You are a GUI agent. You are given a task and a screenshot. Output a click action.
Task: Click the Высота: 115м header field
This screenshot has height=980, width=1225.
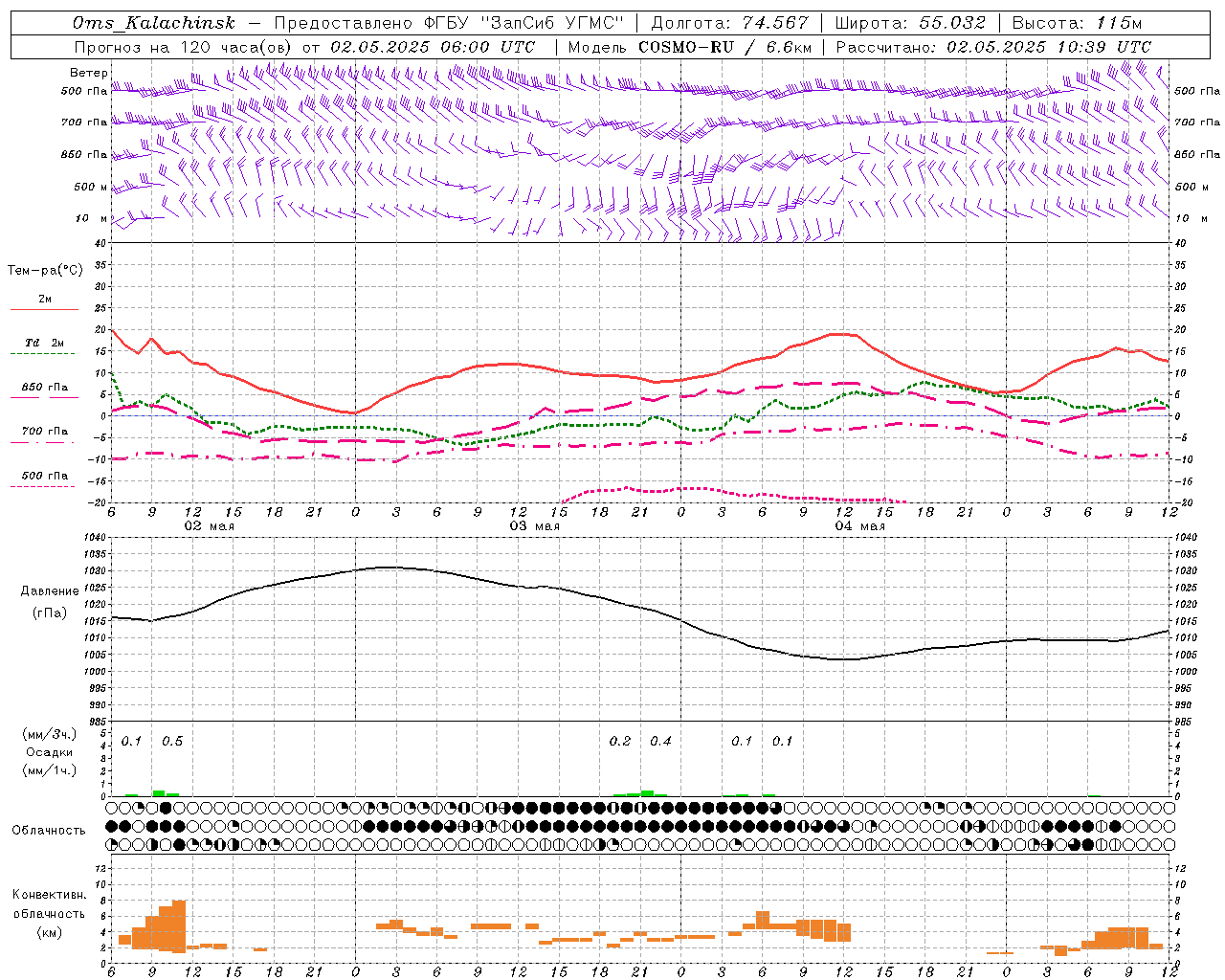click(x=1077, y=23)
